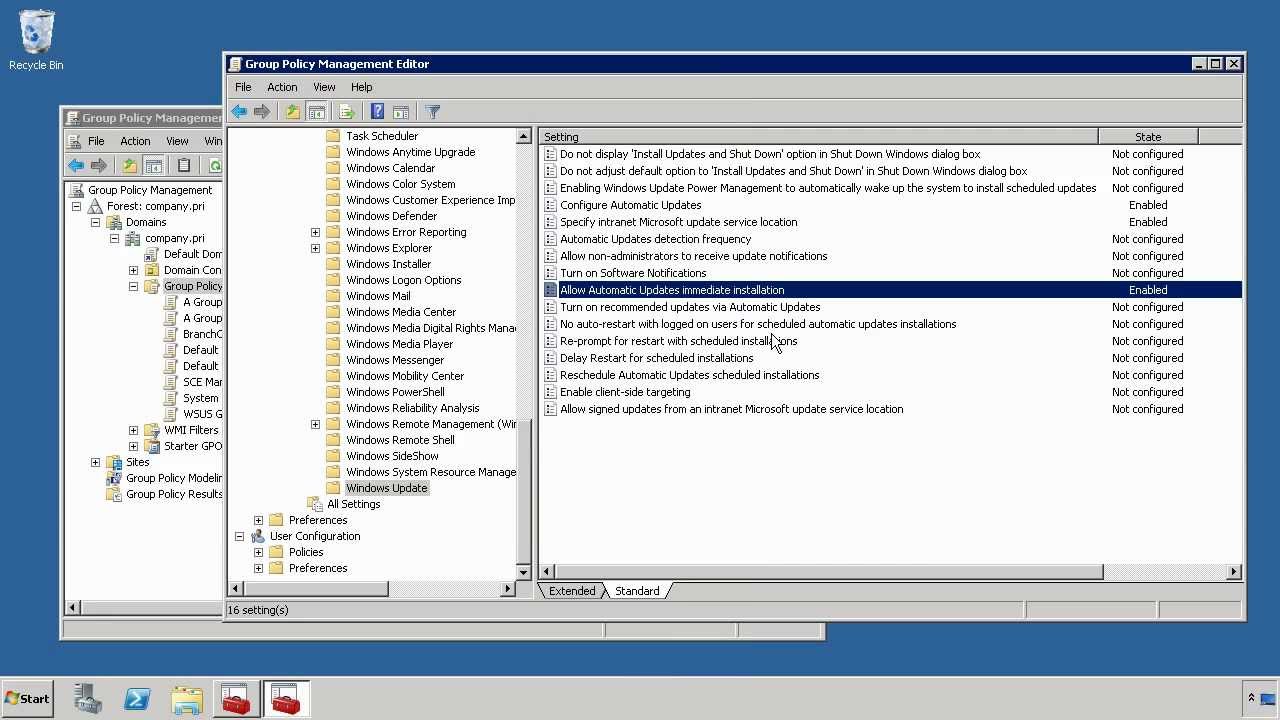Click the right arrow of settings list horizontal scrollbar

1233,572
